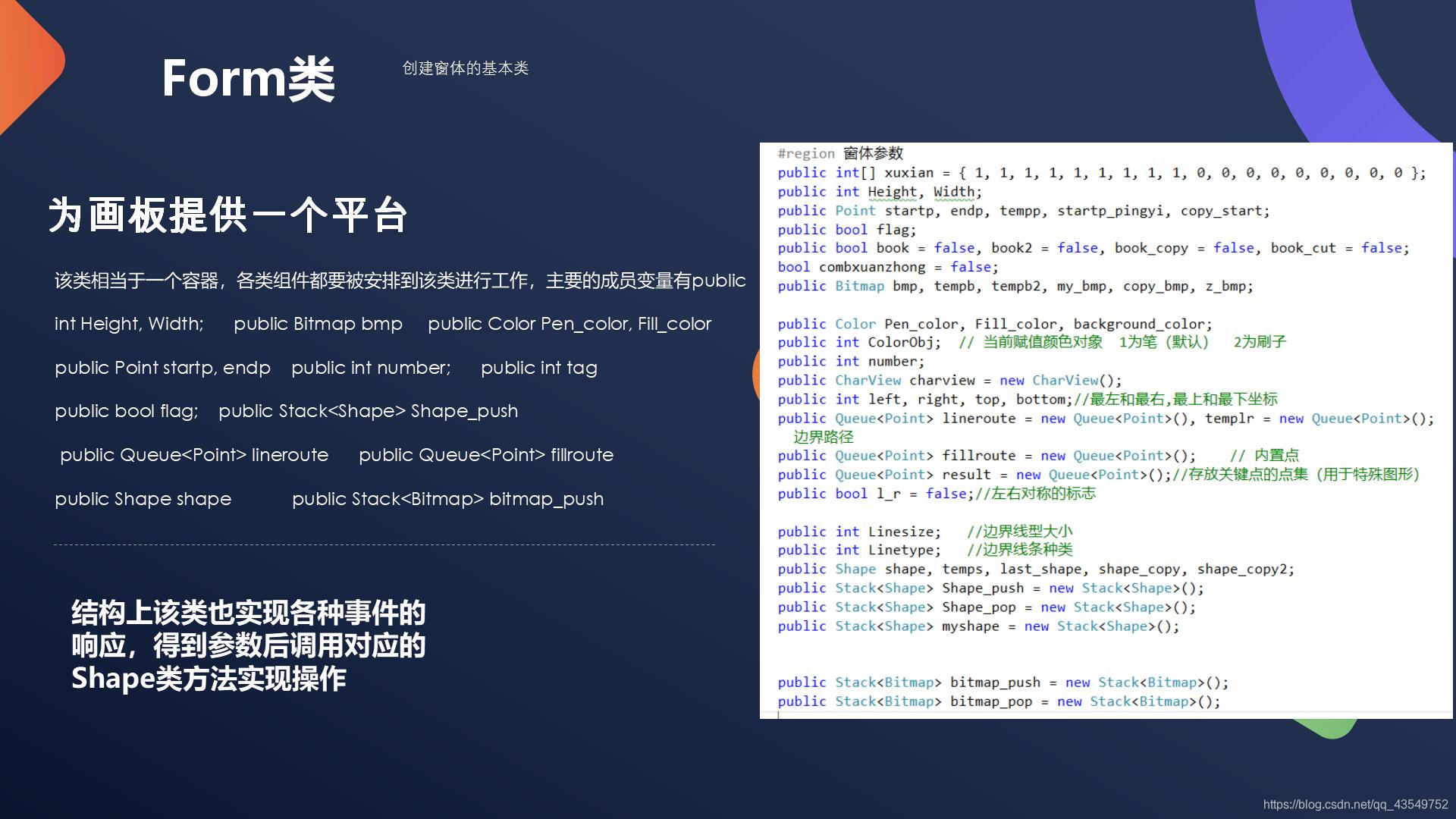1456x819 pixels.
Task: Click the code line containing 'book_cut = false'
Action: click(1094, 248)
